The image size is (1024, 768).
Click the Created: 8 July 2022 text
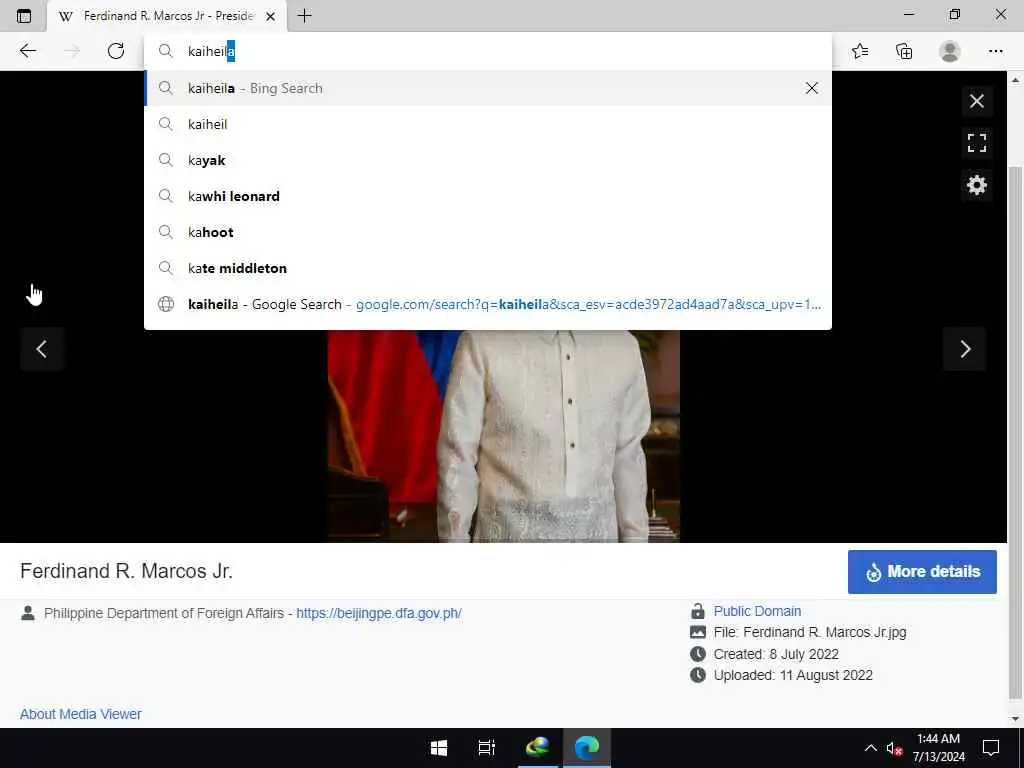(776, 654)
